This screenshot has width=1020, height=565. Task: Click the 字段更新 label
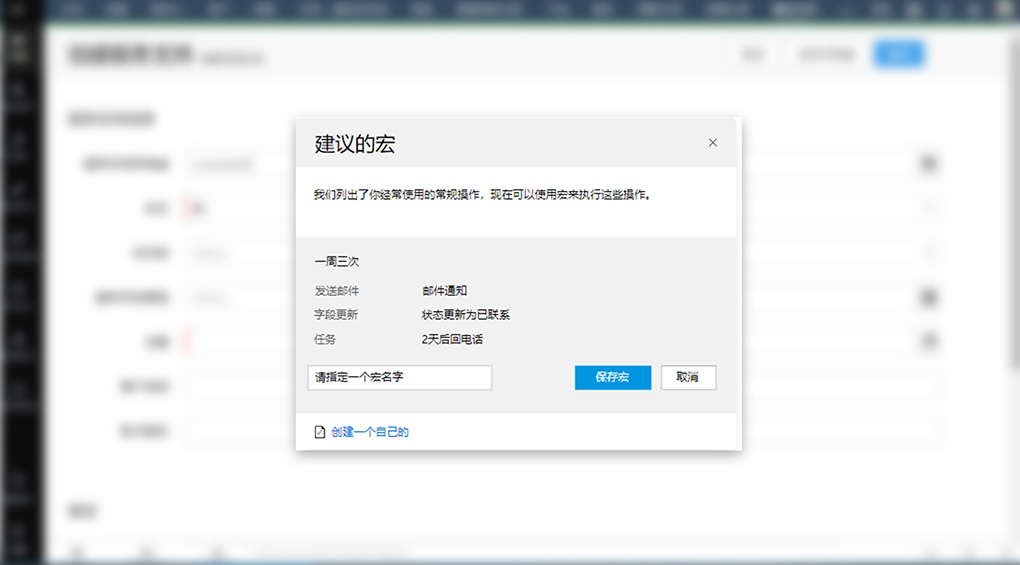[x=336, y=315]
